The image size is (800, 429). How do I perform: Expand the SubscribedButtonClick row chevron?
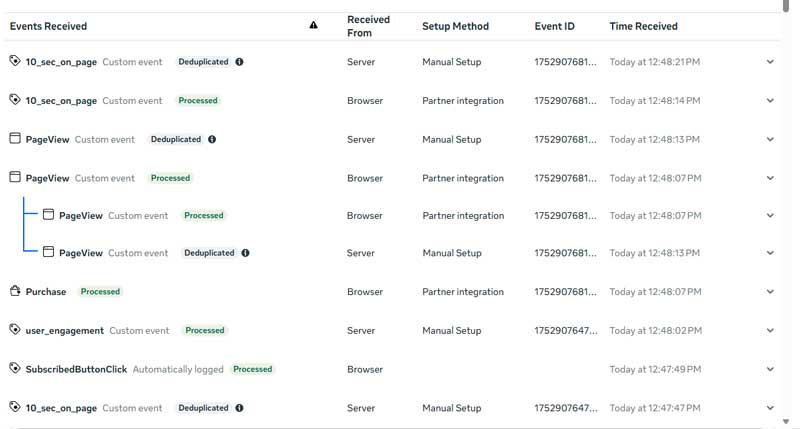770,369
